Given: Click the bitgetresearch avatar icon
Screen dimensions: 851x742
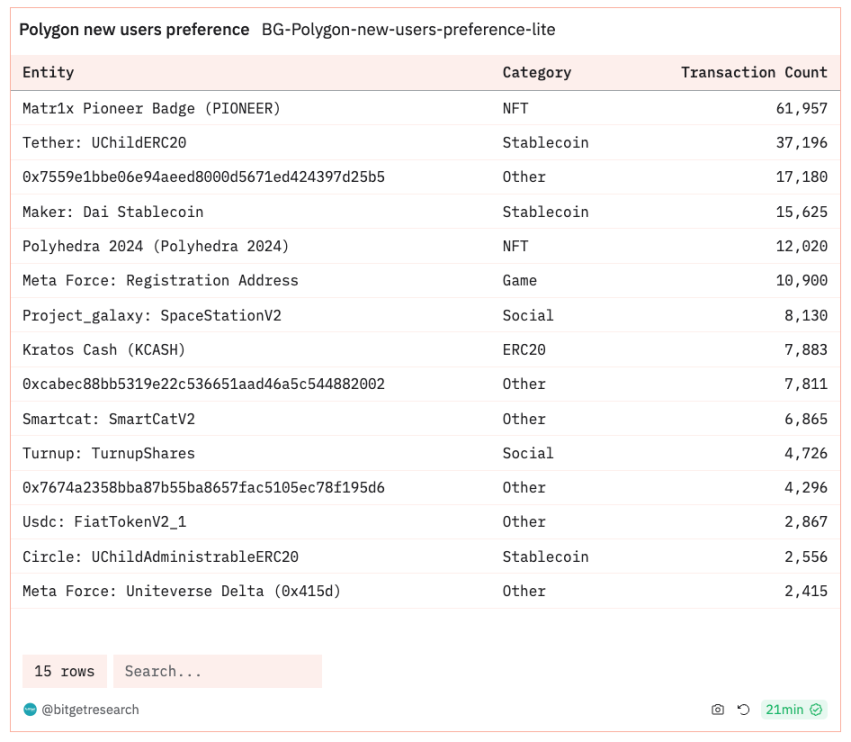Looking at the screenshot, I should [29, 710].
